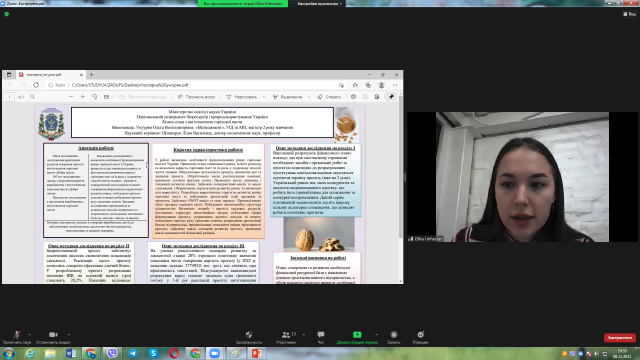This screenshot has width=640, height=360.
Task: Open Internet Explorer from taskbar
Action: [29, 353]
